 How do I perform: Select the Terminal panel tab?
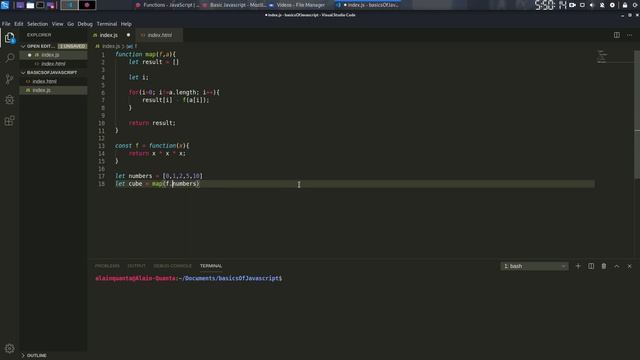click(211, 266)
